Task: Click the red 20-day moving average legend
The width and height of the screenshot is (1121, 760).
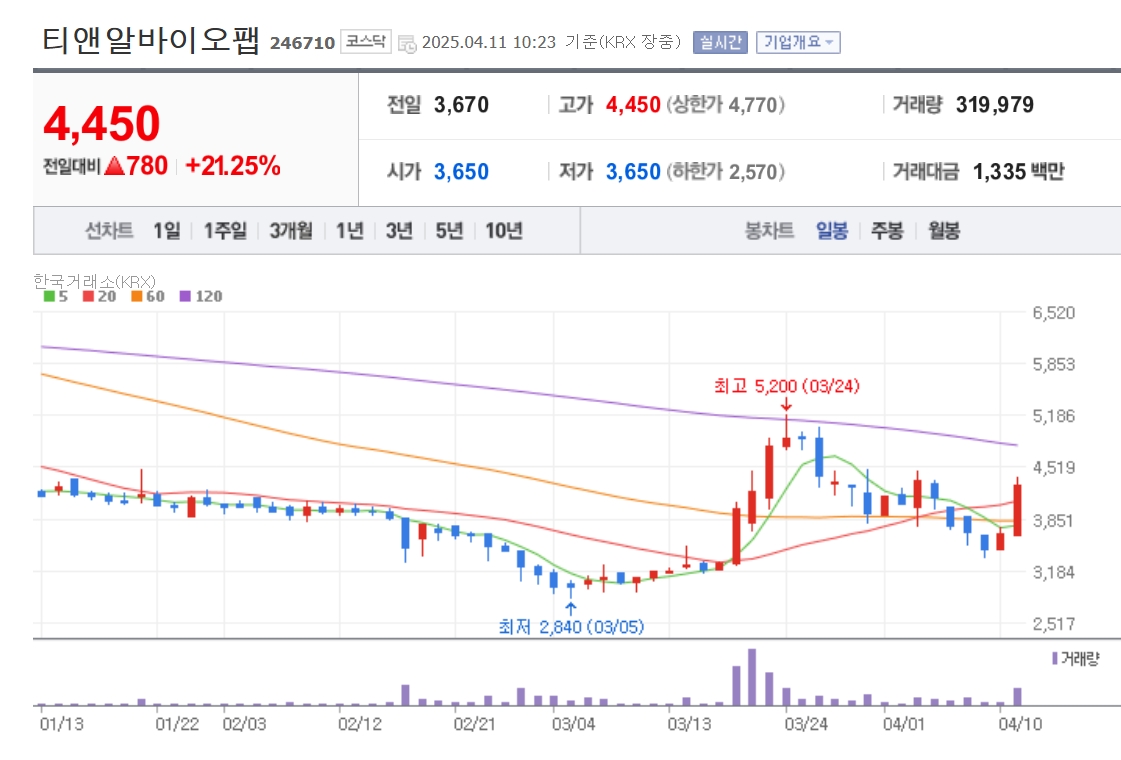Action: [x=99, y=296]
